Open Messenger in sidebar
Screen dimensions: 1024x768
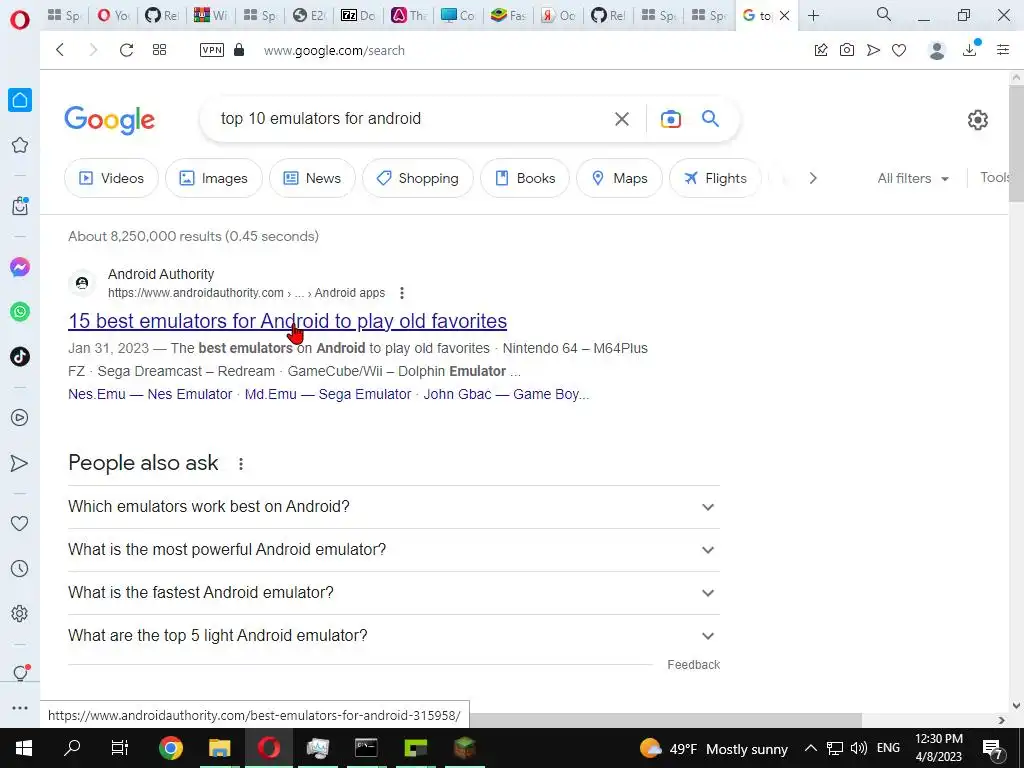pos(20,266)
